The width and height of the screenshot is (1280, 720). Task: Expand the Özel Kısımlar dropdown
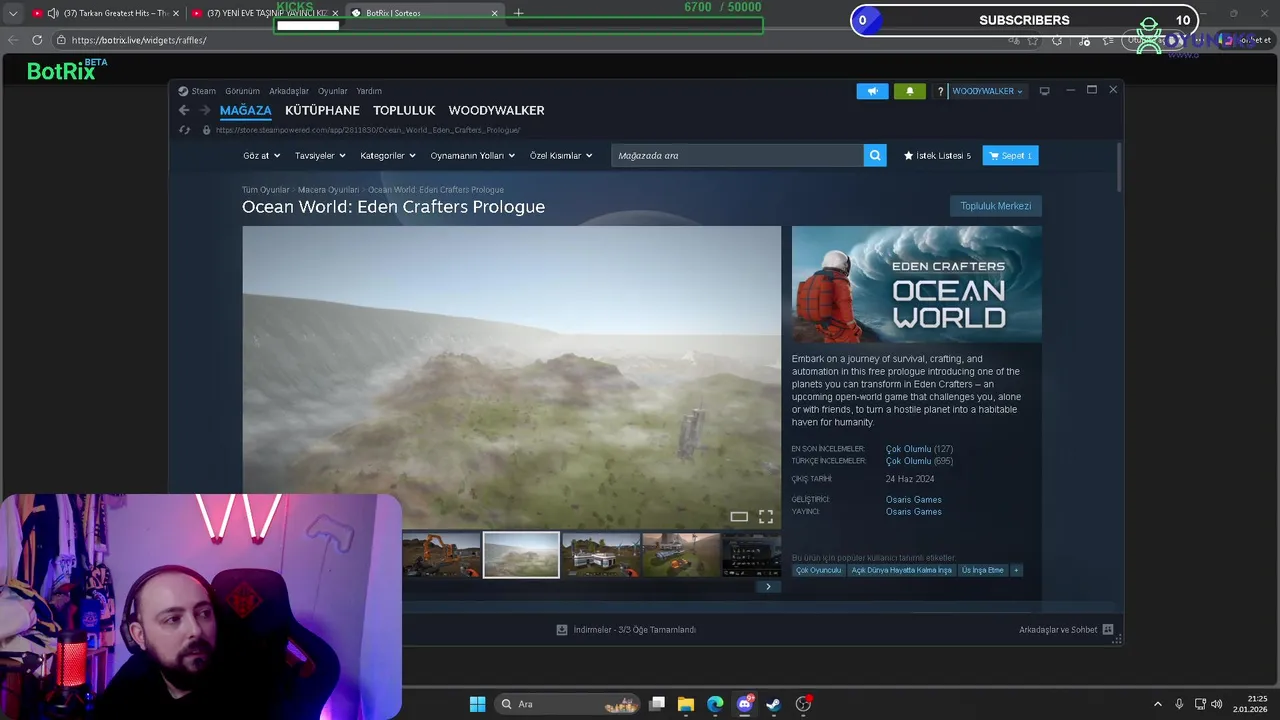tap(561, 155)
